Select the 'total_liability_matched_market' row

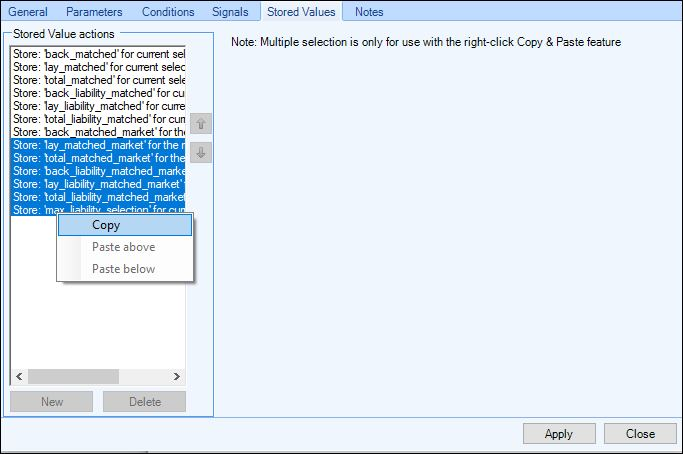click(x=98, y=197)
